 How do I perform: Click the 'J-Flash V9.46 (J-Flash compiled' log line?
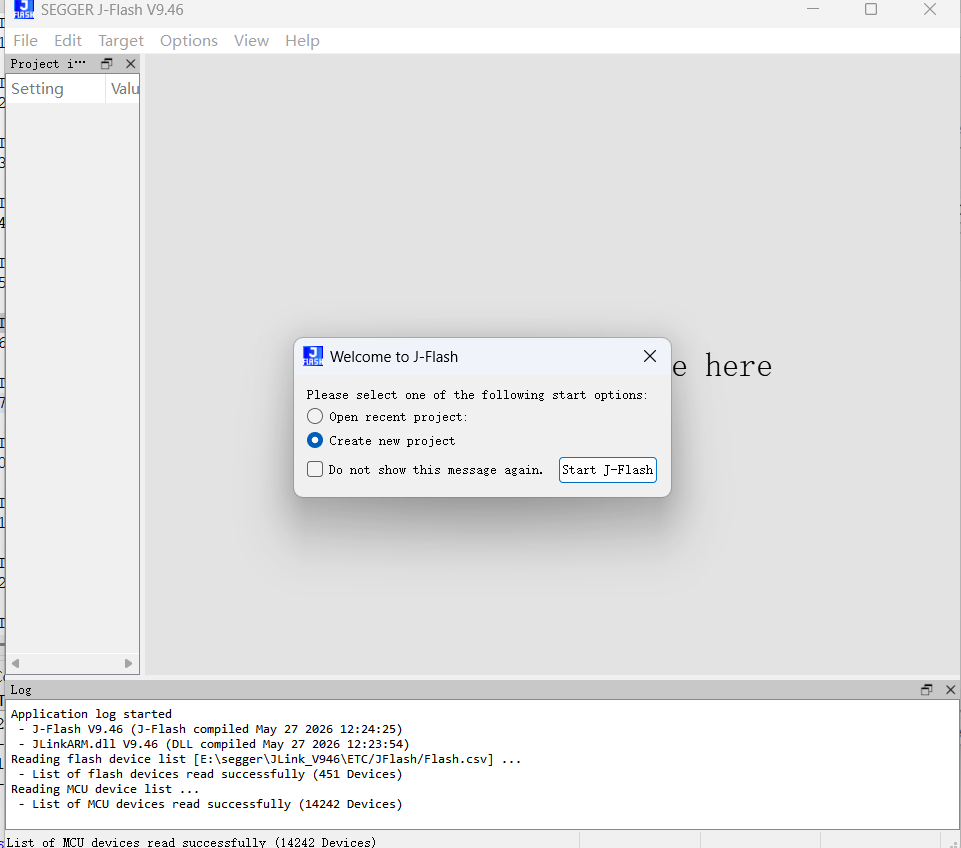click(210, 729)
